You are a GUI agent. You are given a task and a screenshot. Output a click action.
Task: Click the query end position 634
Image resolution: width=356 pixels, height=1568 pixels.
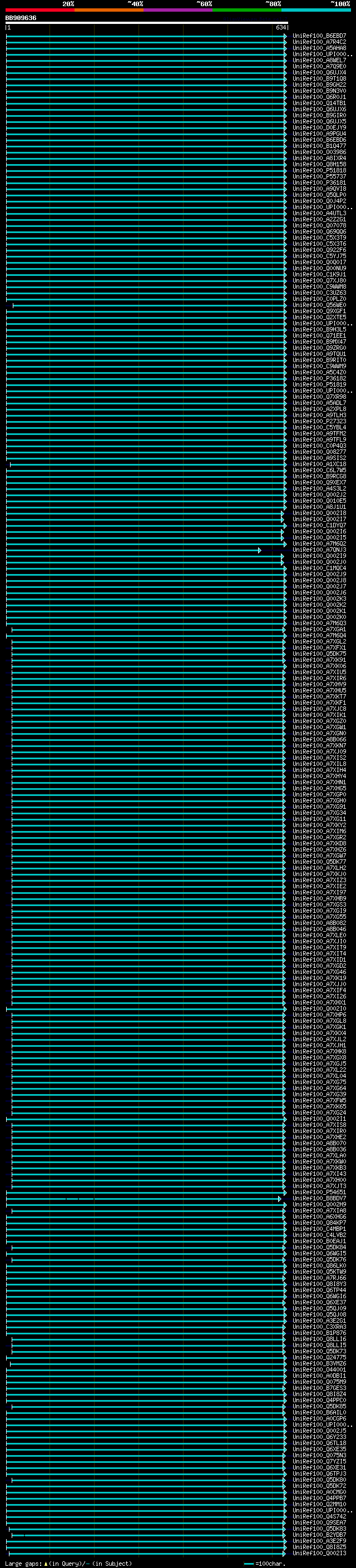click(x=280, y=27)
